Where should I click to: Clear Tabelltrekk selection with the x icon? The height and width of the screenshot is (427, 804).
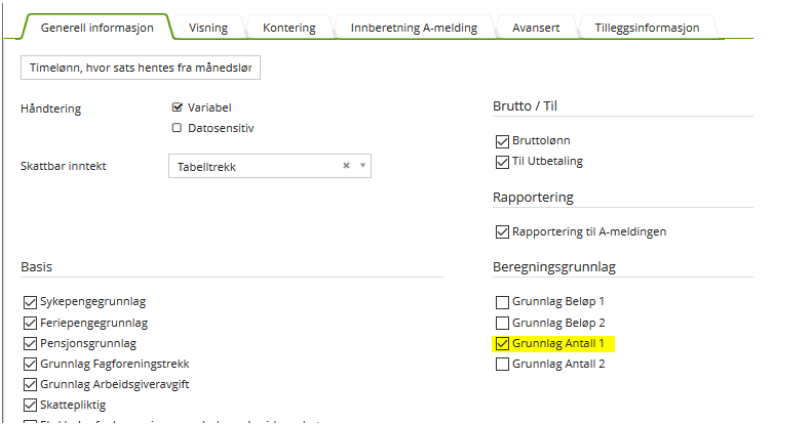[x=346, y=166]
